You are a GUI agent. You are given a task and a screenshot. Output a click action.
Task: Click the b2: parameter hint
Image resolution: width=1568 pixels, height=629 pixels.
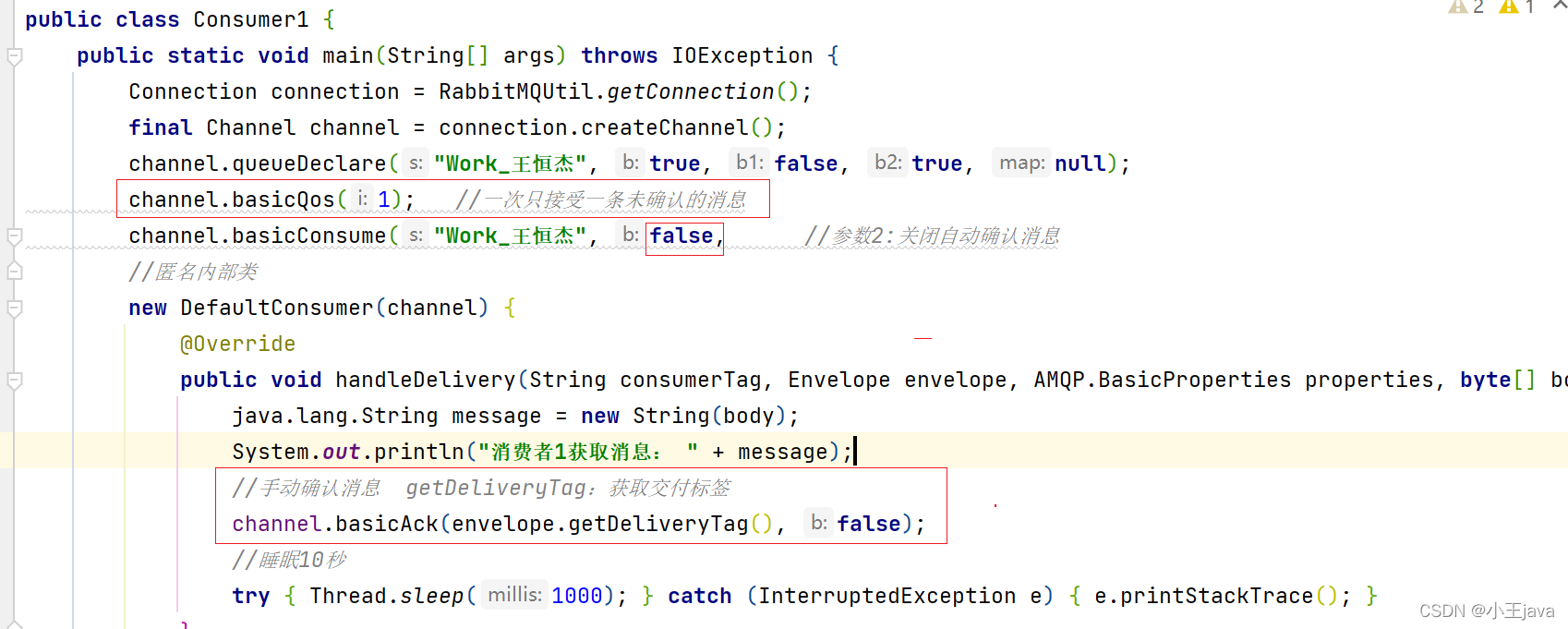point(887,163)
